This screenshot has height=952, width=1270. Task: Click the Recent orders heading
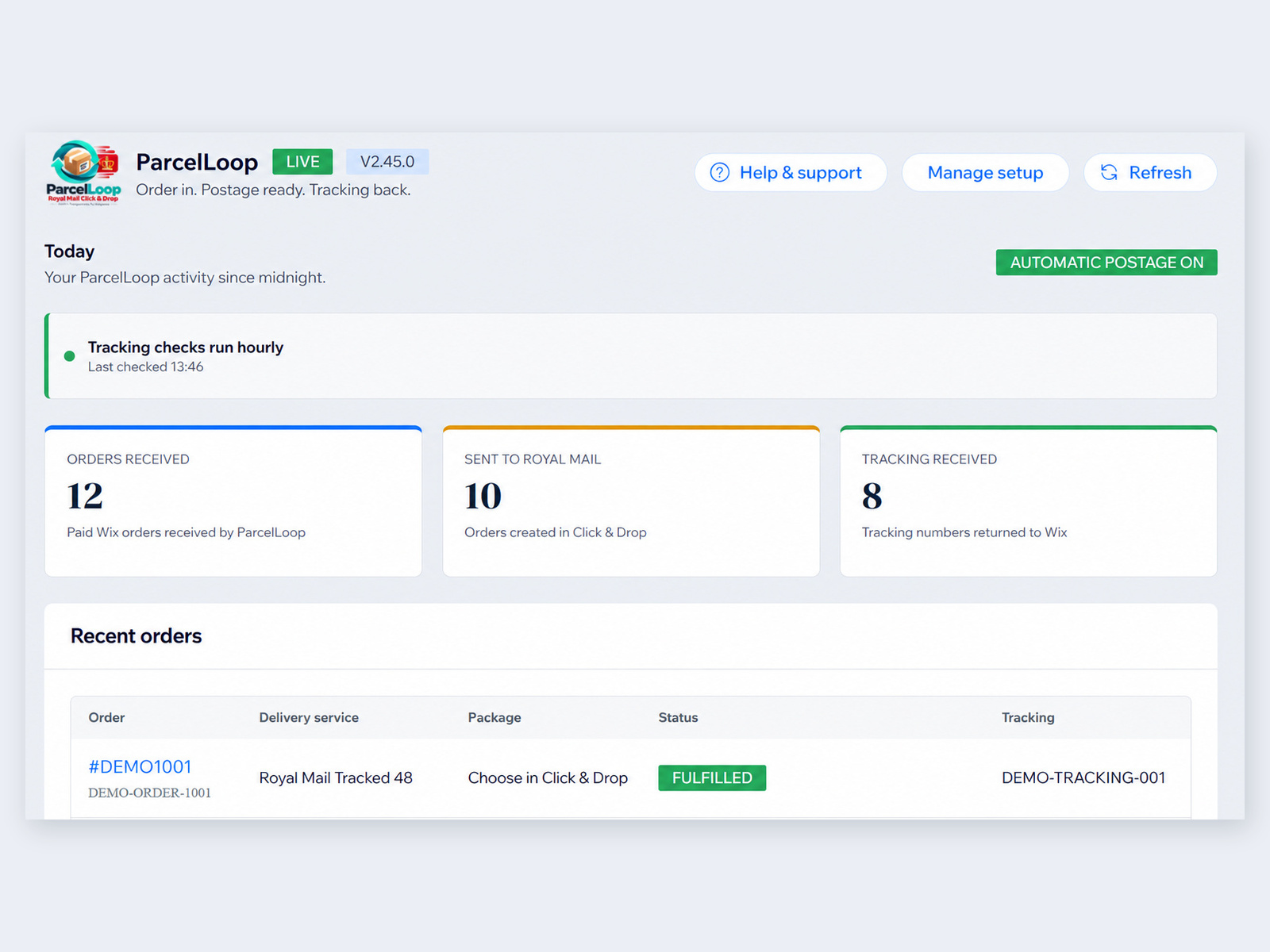(136, 635)
